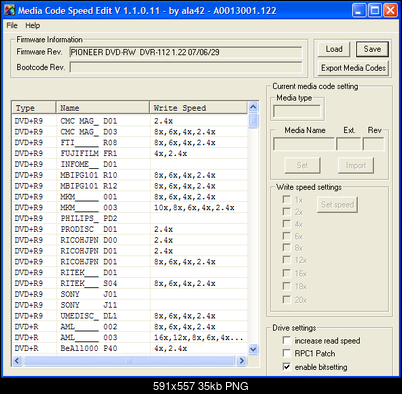This screenshot has height=394, width=402.
Task: Click the Type column header
Action: click(x=34, y=108)
